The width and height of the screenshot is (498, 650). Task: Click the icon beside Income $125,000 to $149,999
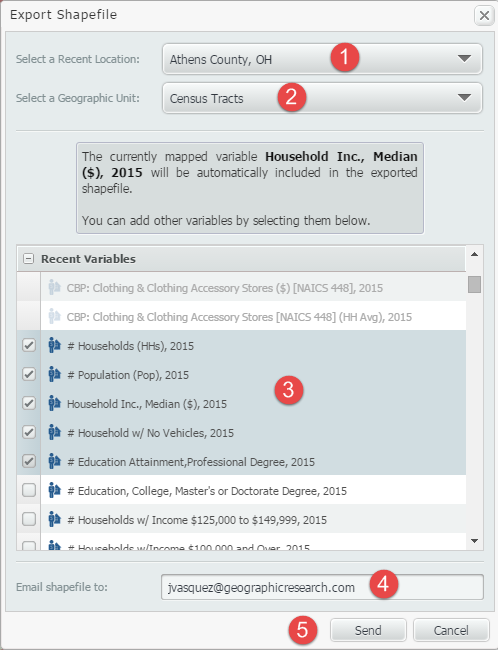tap(54, 519)
